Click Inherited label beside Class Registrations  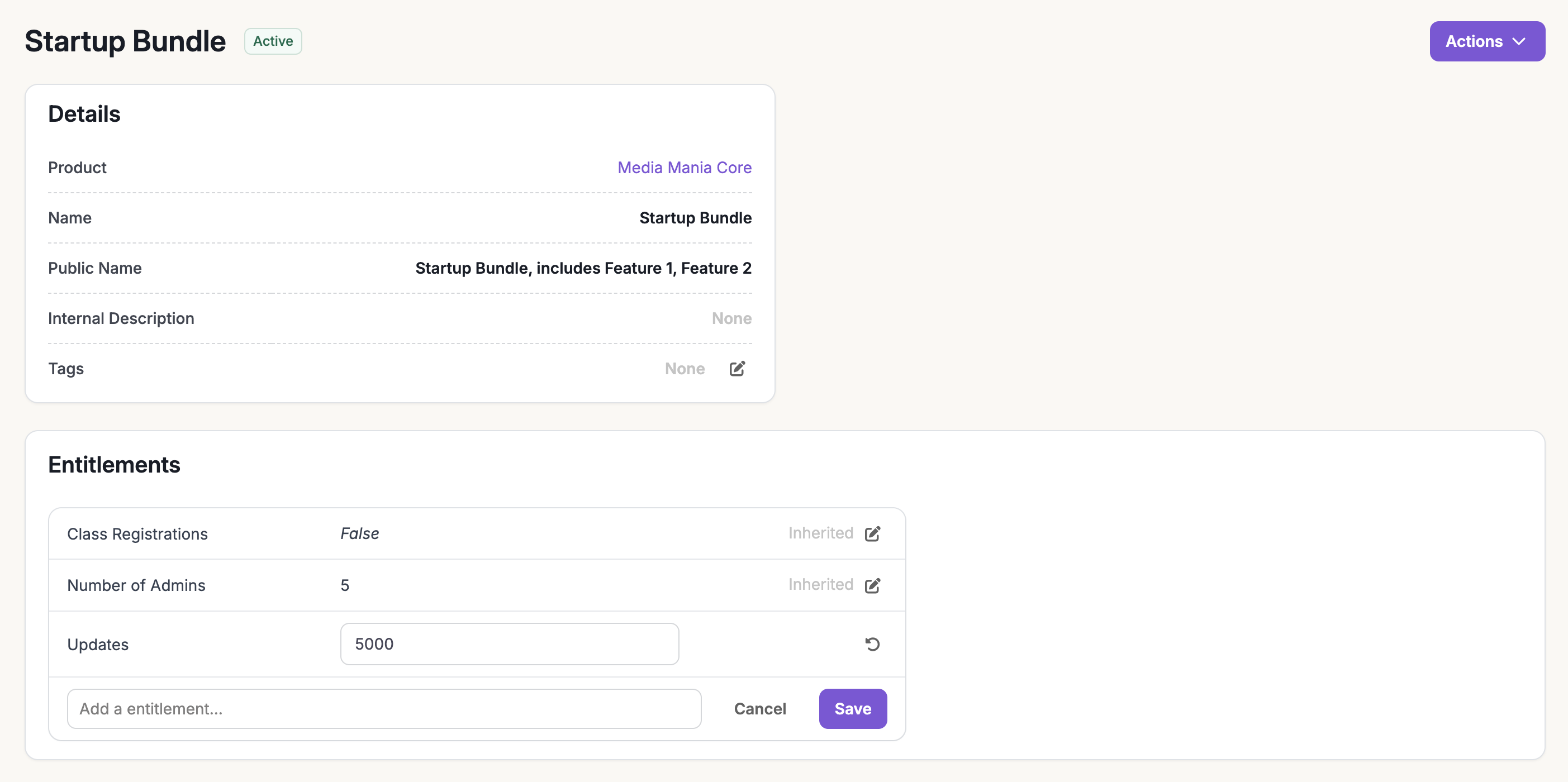(820, 533)
